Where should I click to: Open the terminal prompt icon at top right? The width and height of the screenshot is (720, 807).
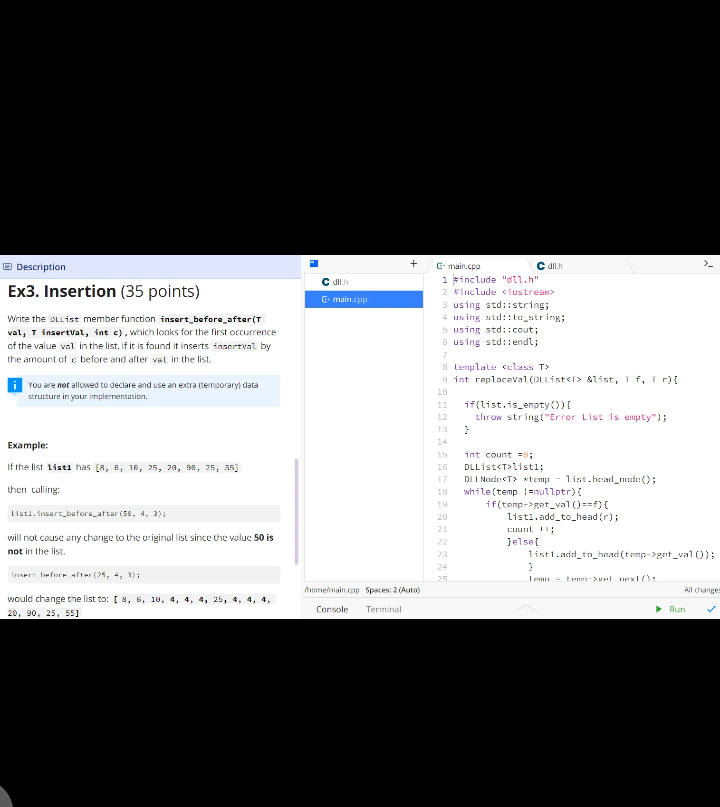tap(708, 264)
